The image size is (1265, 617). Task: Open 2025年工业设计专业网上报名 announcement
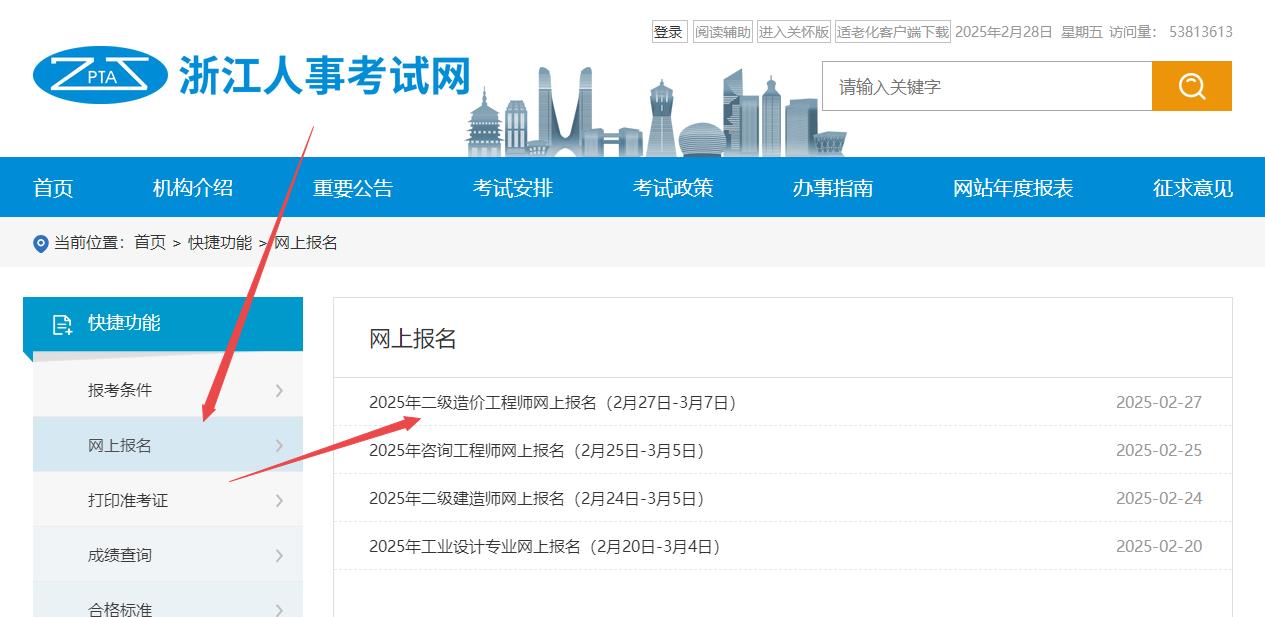pos(545,545)
